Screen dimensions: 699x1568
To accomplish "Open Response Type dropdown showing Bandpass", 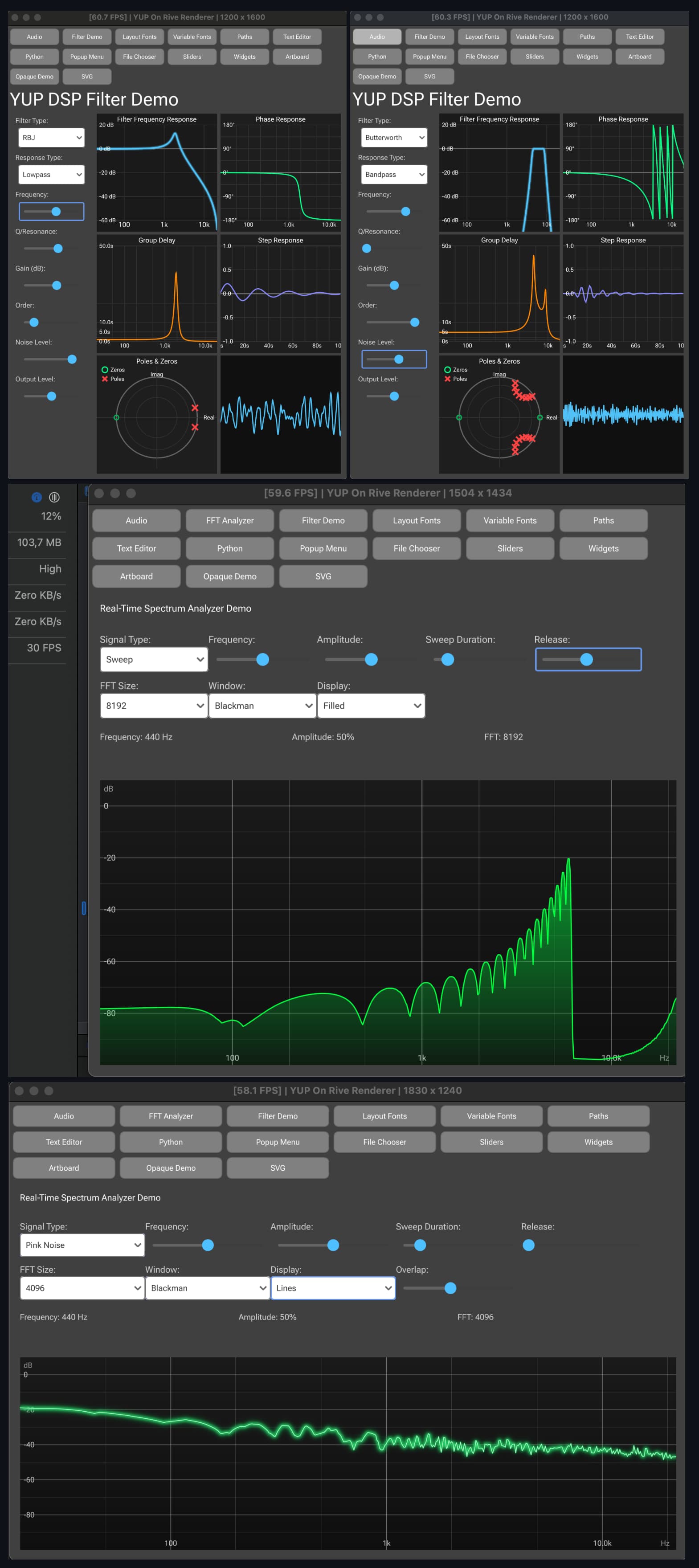I will tap(394, 175).
